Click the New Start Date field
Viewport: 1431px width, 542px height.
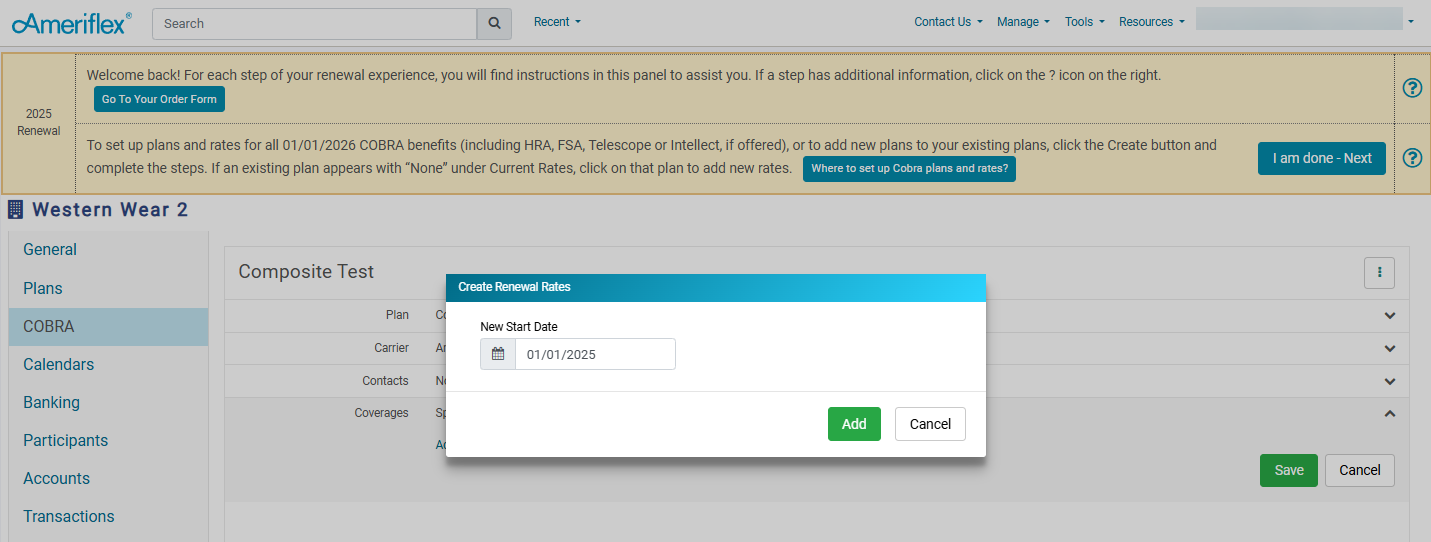coord(595,354)
